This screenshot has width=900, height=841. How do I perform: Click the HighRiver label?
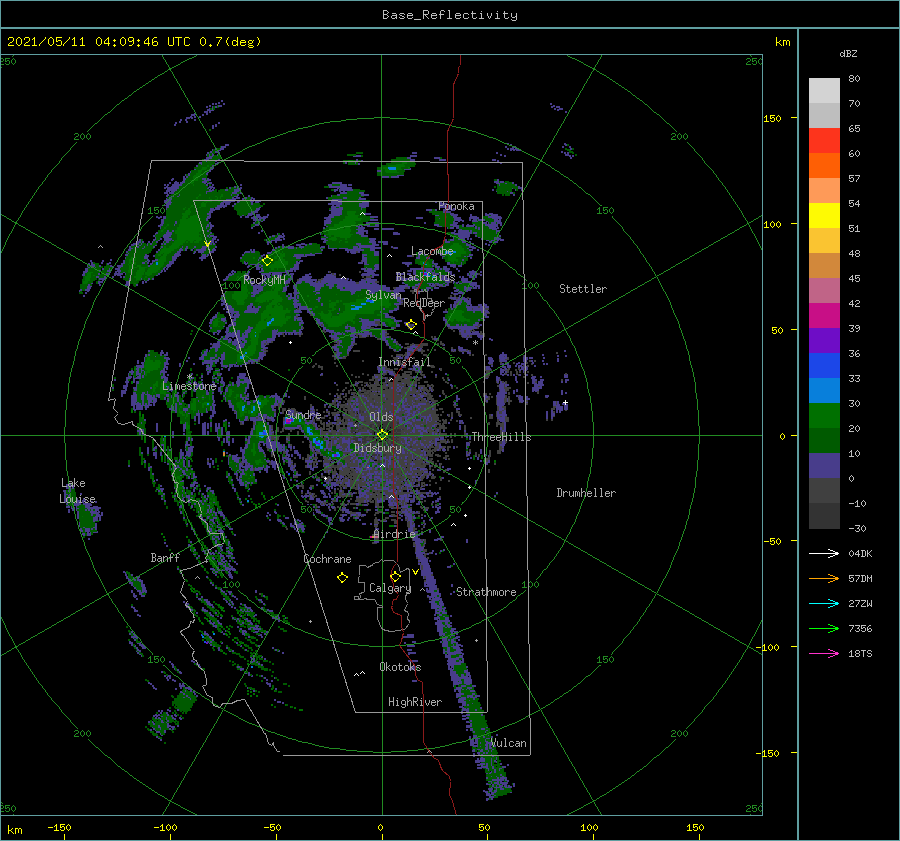click(x=415, y=702)
